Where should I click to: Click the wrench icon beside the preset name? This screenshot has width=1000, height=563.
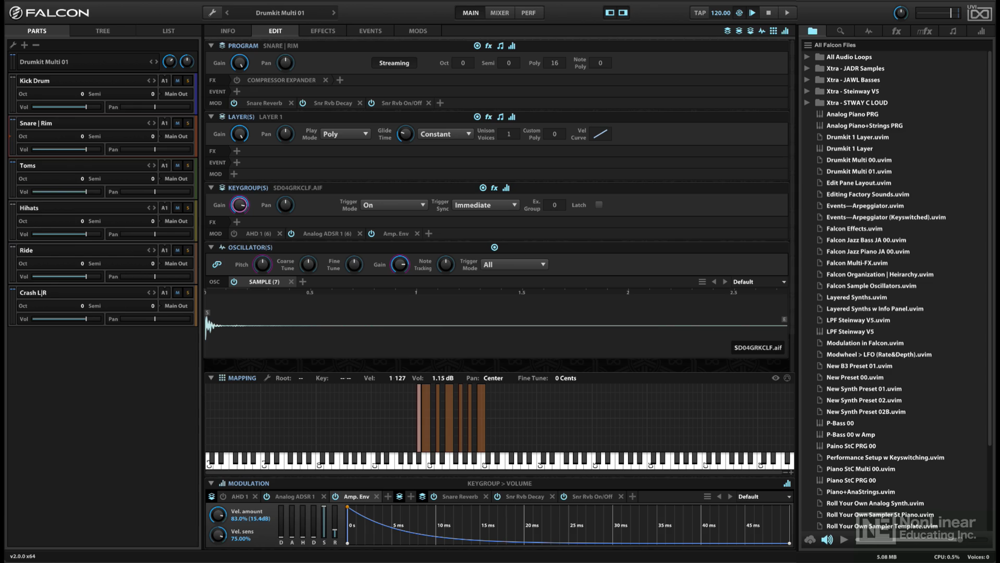tap(212, 13)
